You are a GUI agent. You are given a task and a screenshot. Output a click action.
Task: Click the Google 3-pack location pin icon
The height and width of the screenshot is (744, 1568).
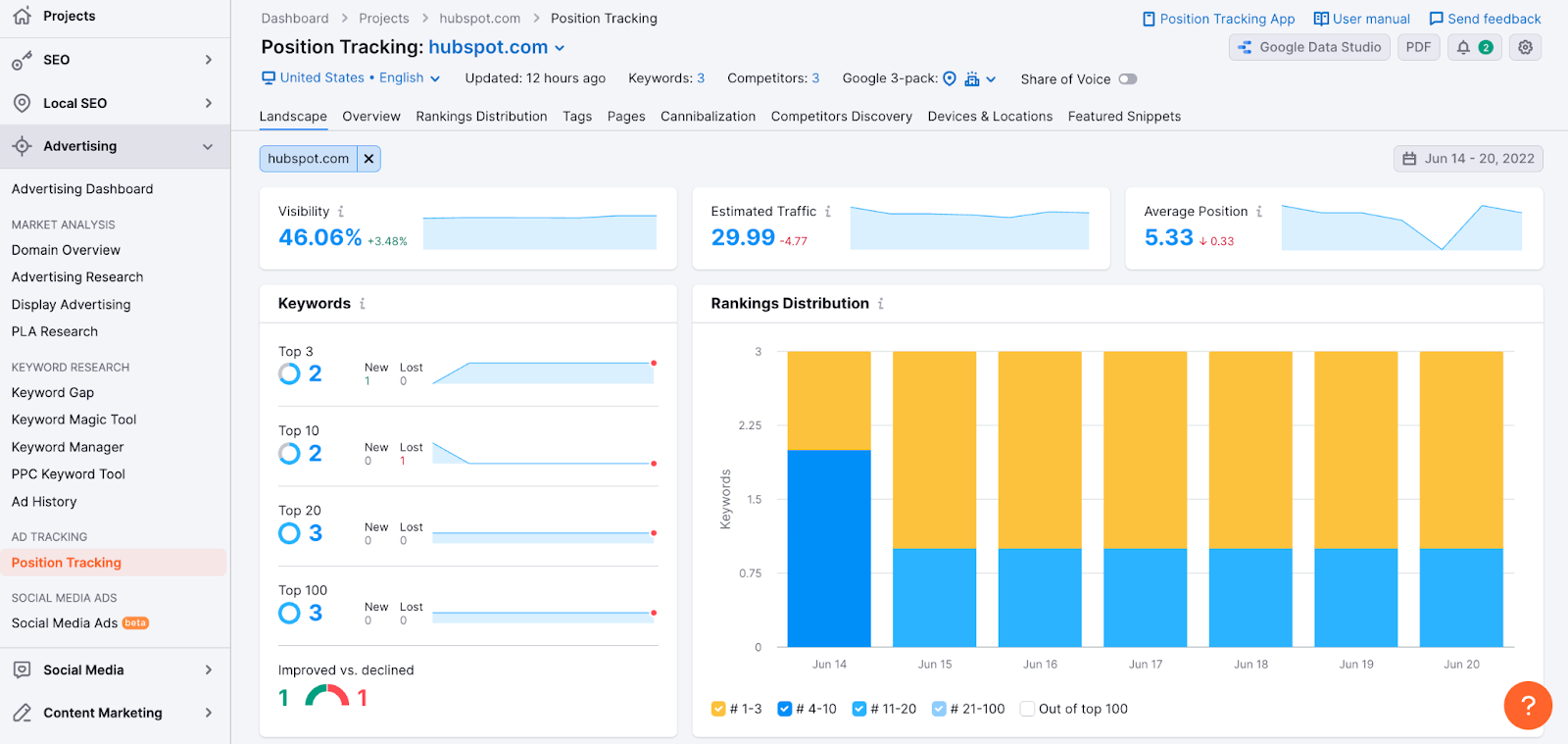click(950, 78)
